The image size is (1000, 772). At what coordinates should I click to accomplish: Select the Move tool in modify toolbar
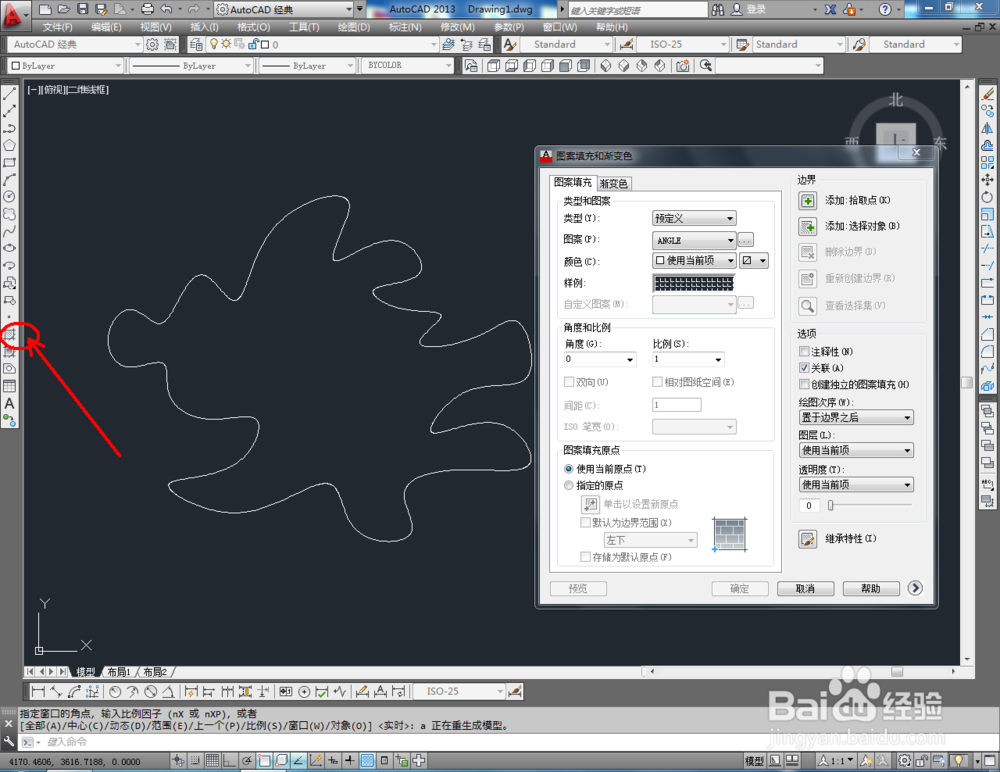[x=988, y=180]
